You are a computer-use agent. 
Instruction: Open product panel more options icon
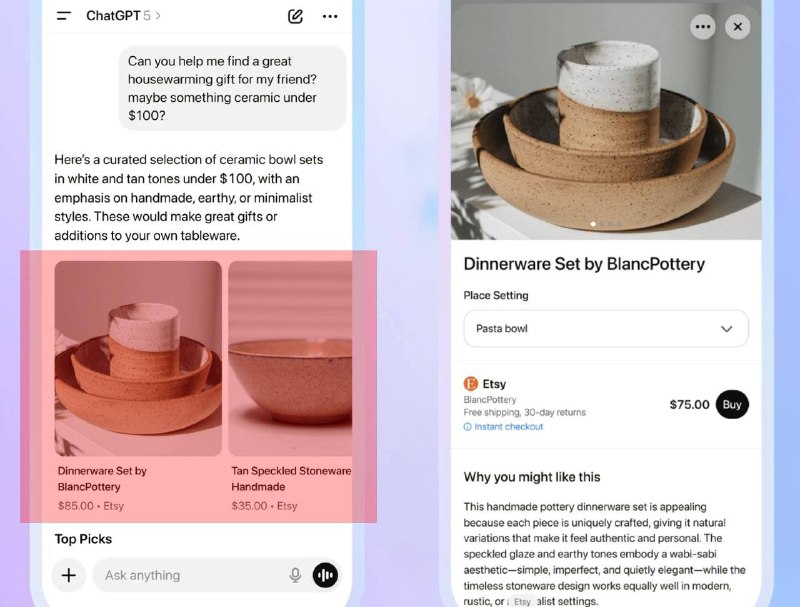point(703,27)
